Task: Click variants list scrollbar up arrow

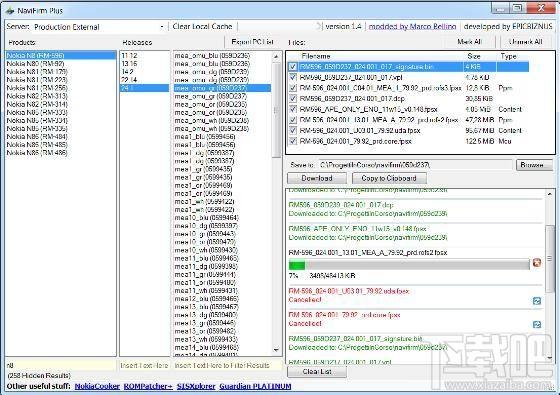Action: 276,56
